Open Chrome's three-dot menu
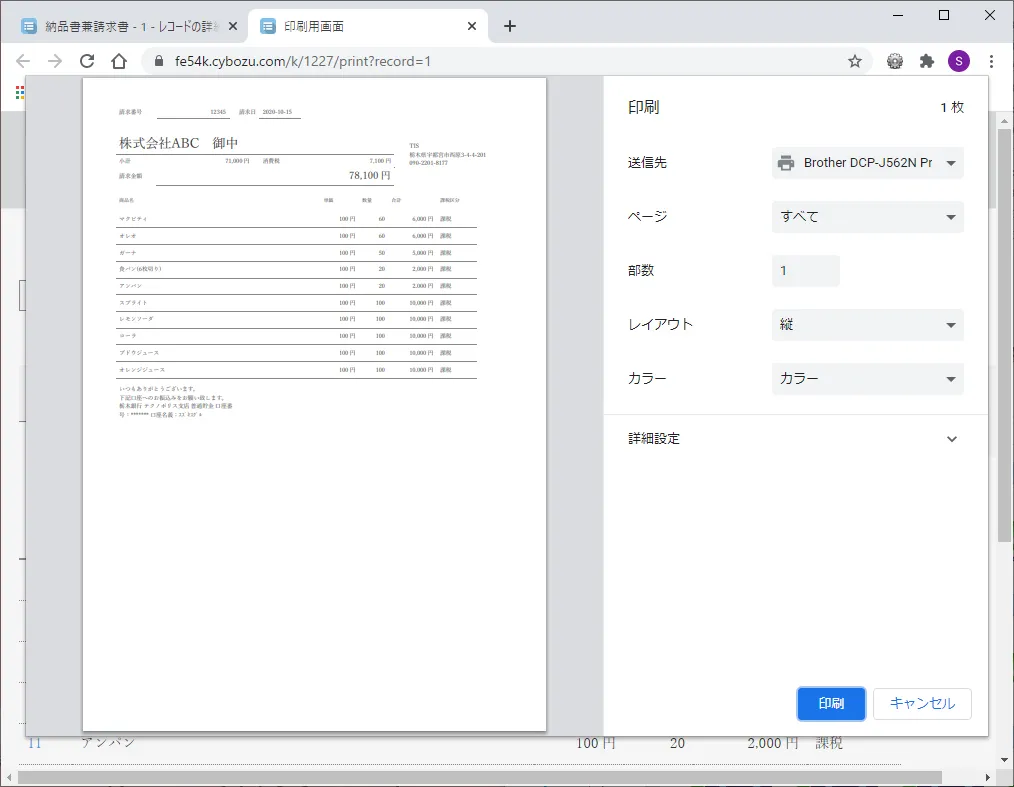This screenshot has width=1014, height=787. pos(991,61)
